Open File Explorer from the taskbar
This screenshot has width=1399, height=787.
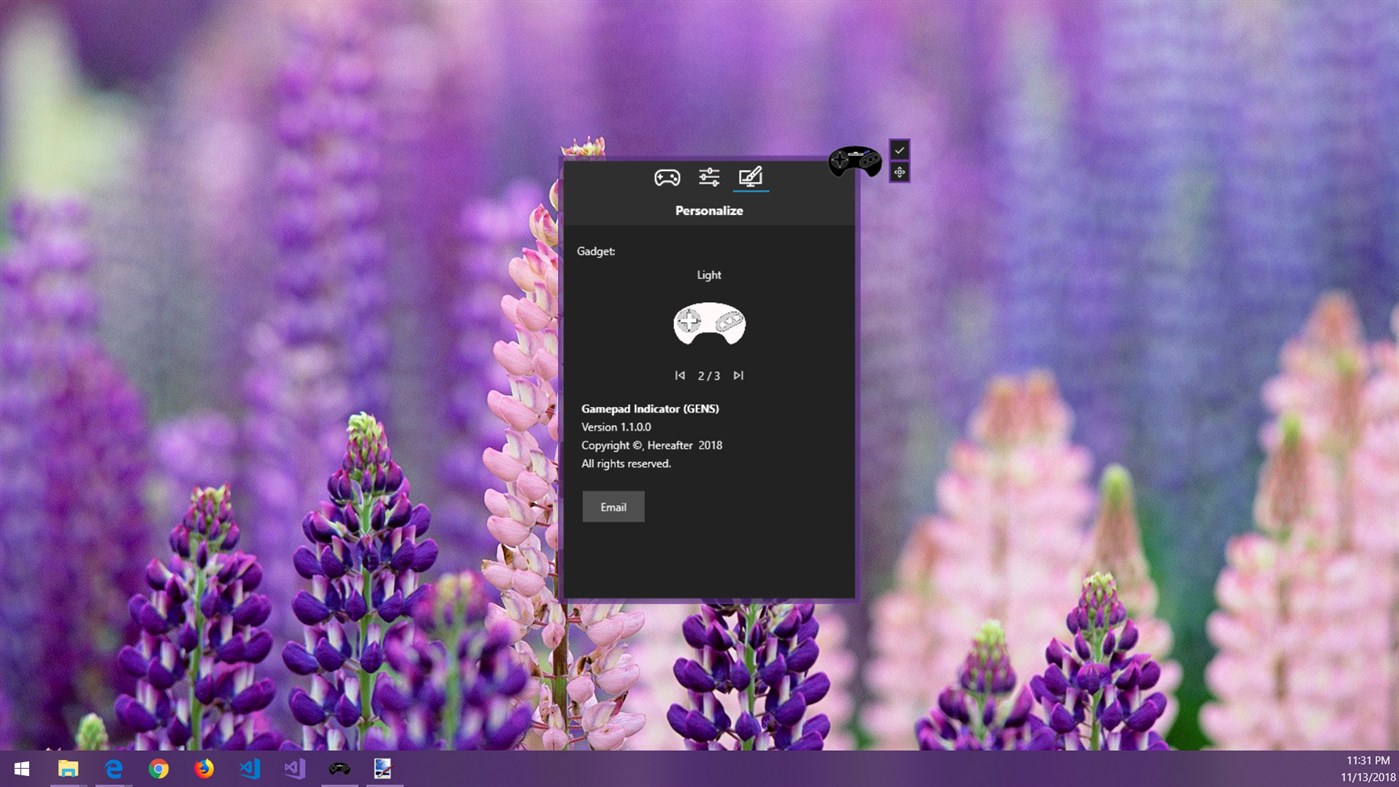click(x=67, y=769)
